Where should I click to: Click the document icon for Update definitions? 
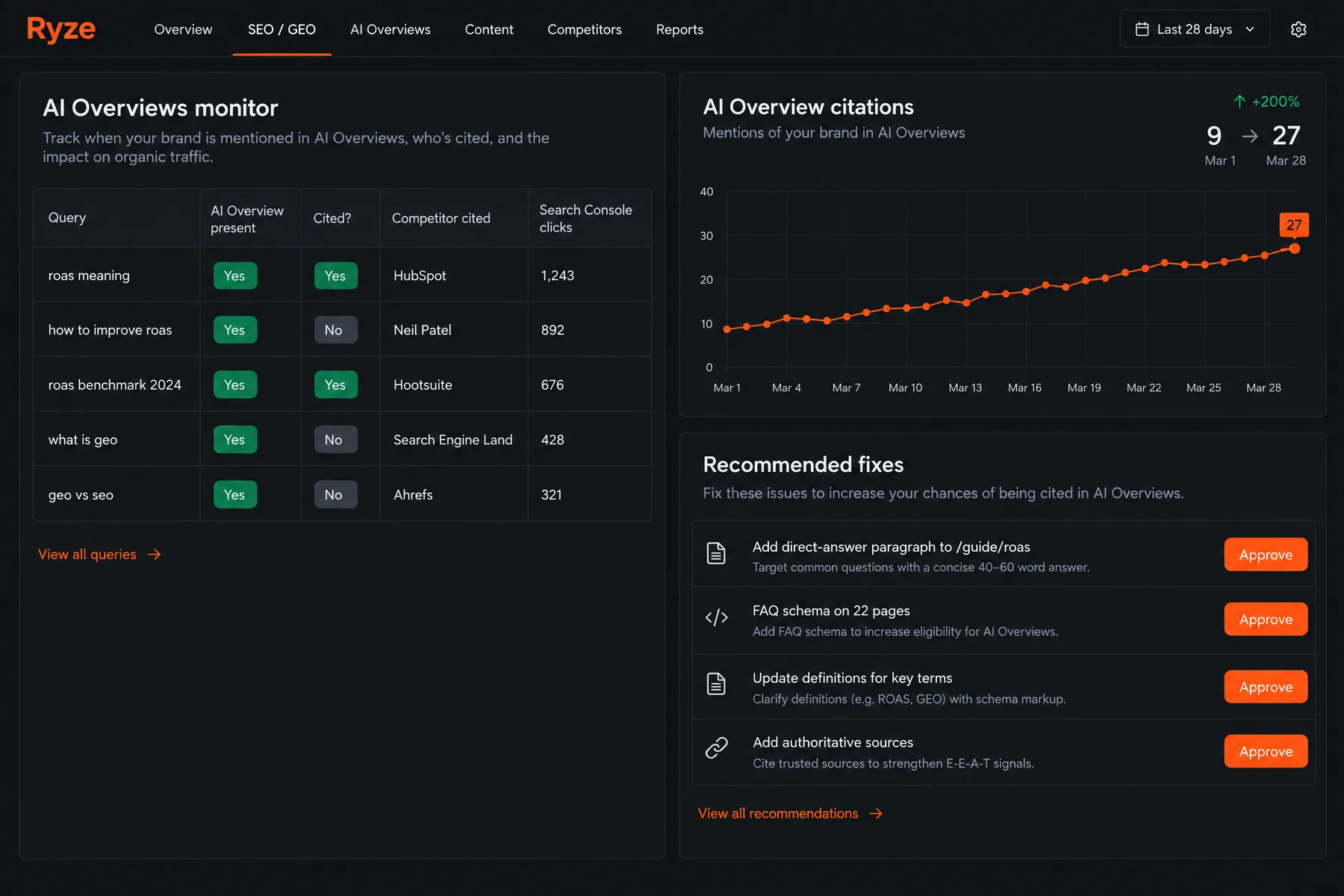(716, 684)
